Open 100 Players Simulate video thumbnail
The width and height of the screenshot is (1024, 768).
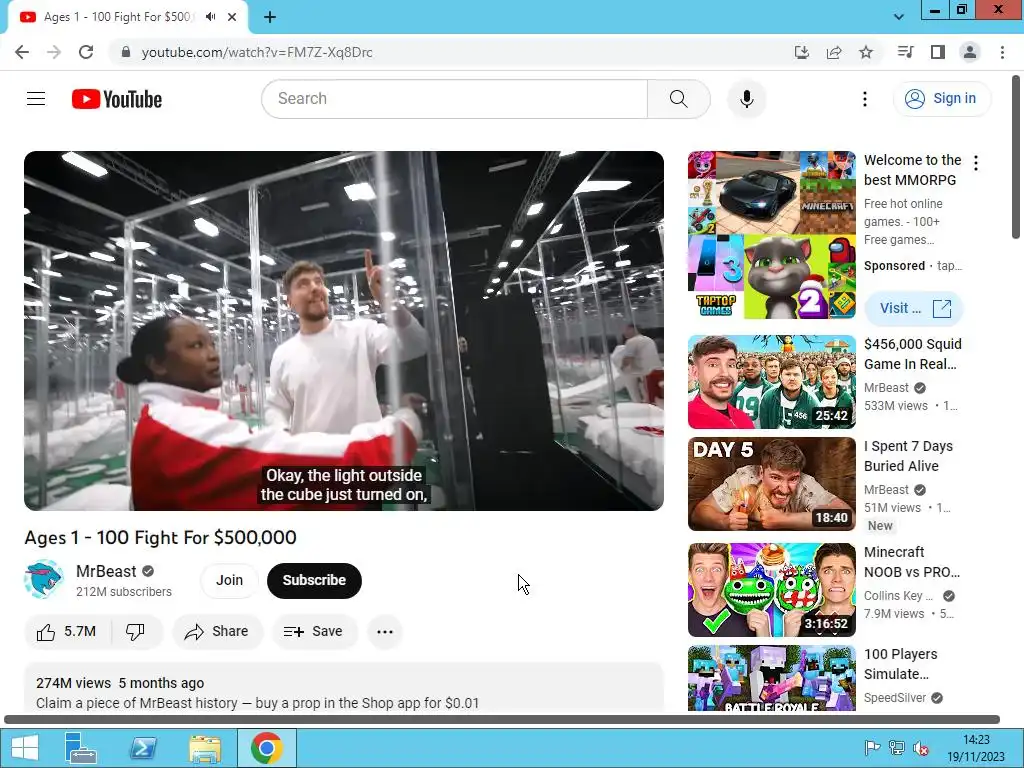pos(771,679)
